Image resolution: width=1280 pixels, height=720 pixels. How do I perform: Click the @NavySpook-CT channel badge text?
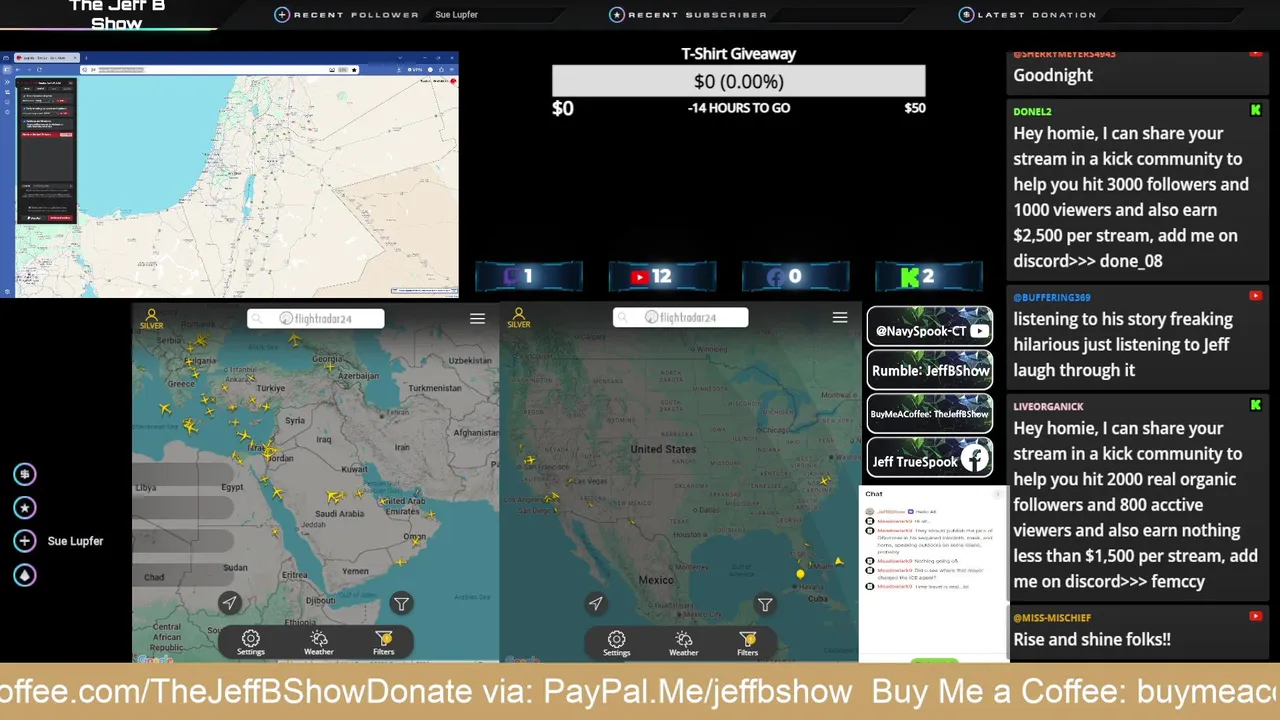[x=921, y=331]
